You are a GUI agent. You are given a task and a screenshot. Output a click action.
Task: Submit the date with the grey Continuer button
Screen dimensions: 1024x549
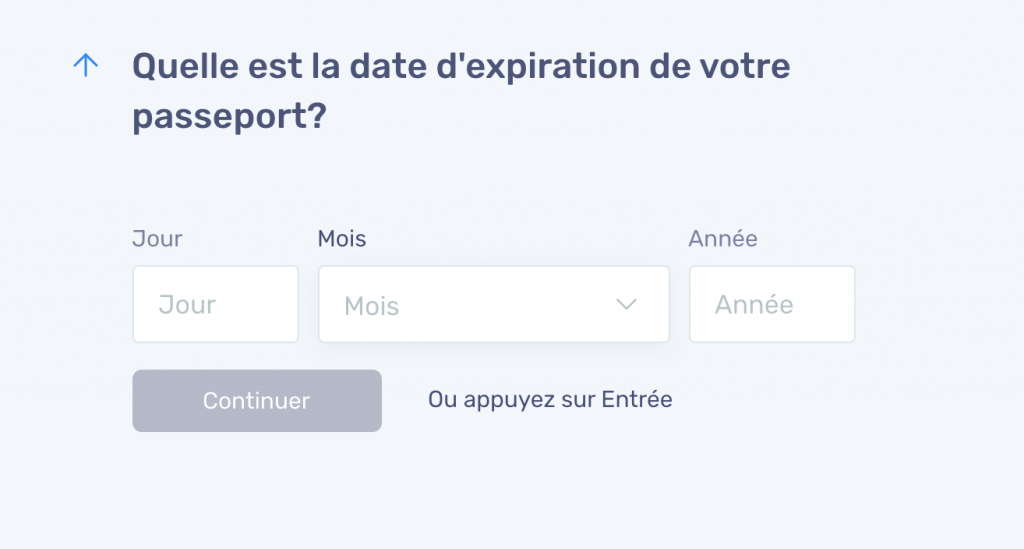tap(257, 401)
